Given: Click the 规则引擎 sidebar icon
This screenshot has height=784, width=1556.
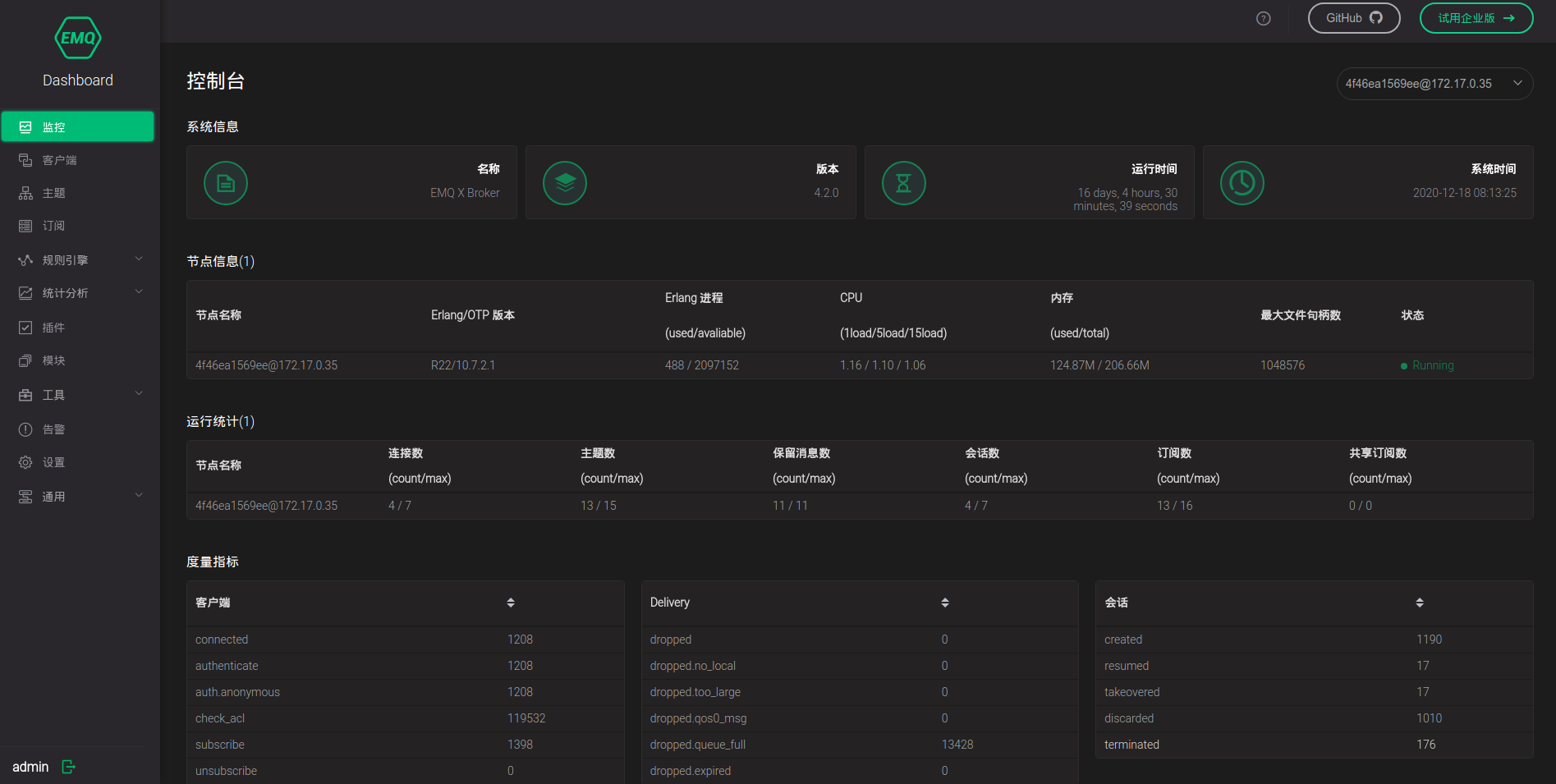Looking at the screenshot, I should [25, 260].
